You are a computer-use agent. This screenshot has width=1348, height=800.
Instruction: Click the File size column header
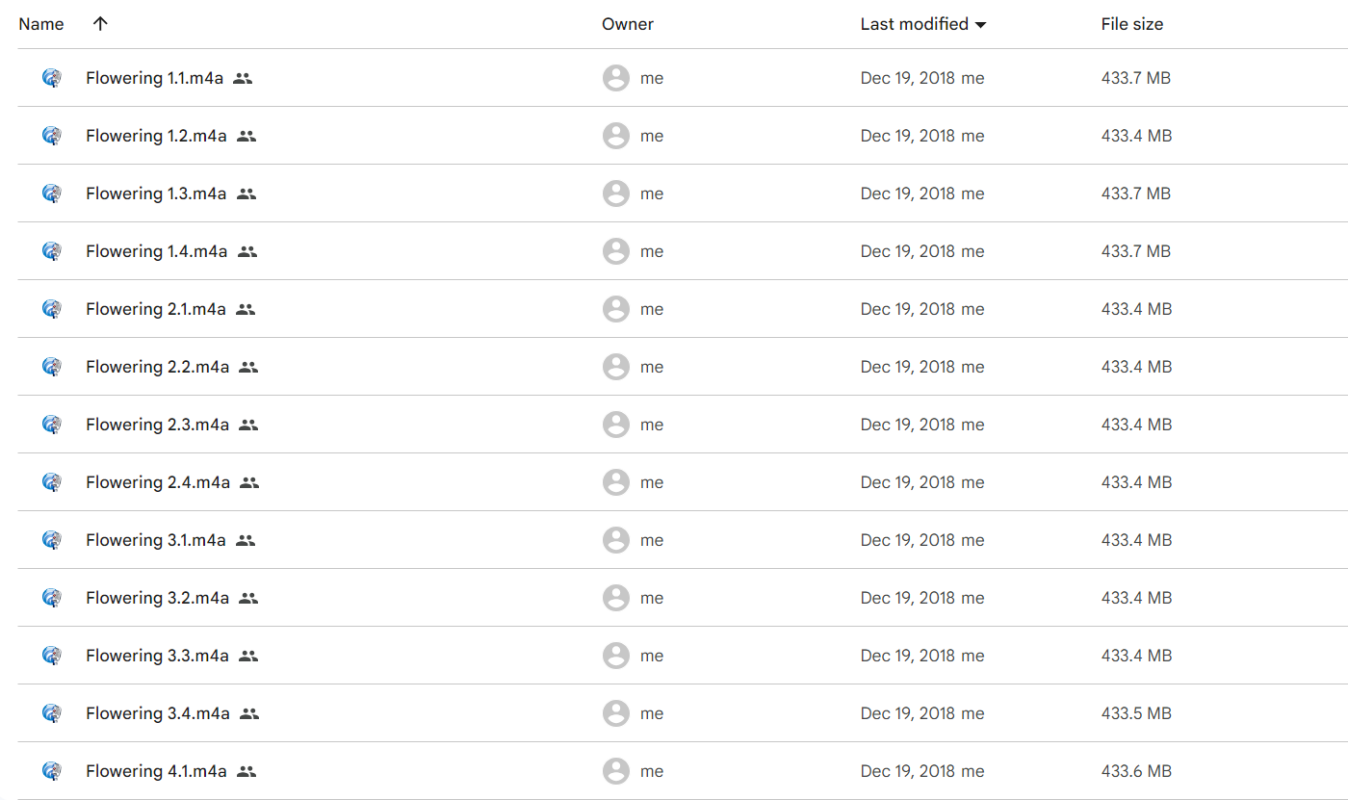coord(1131,24)
